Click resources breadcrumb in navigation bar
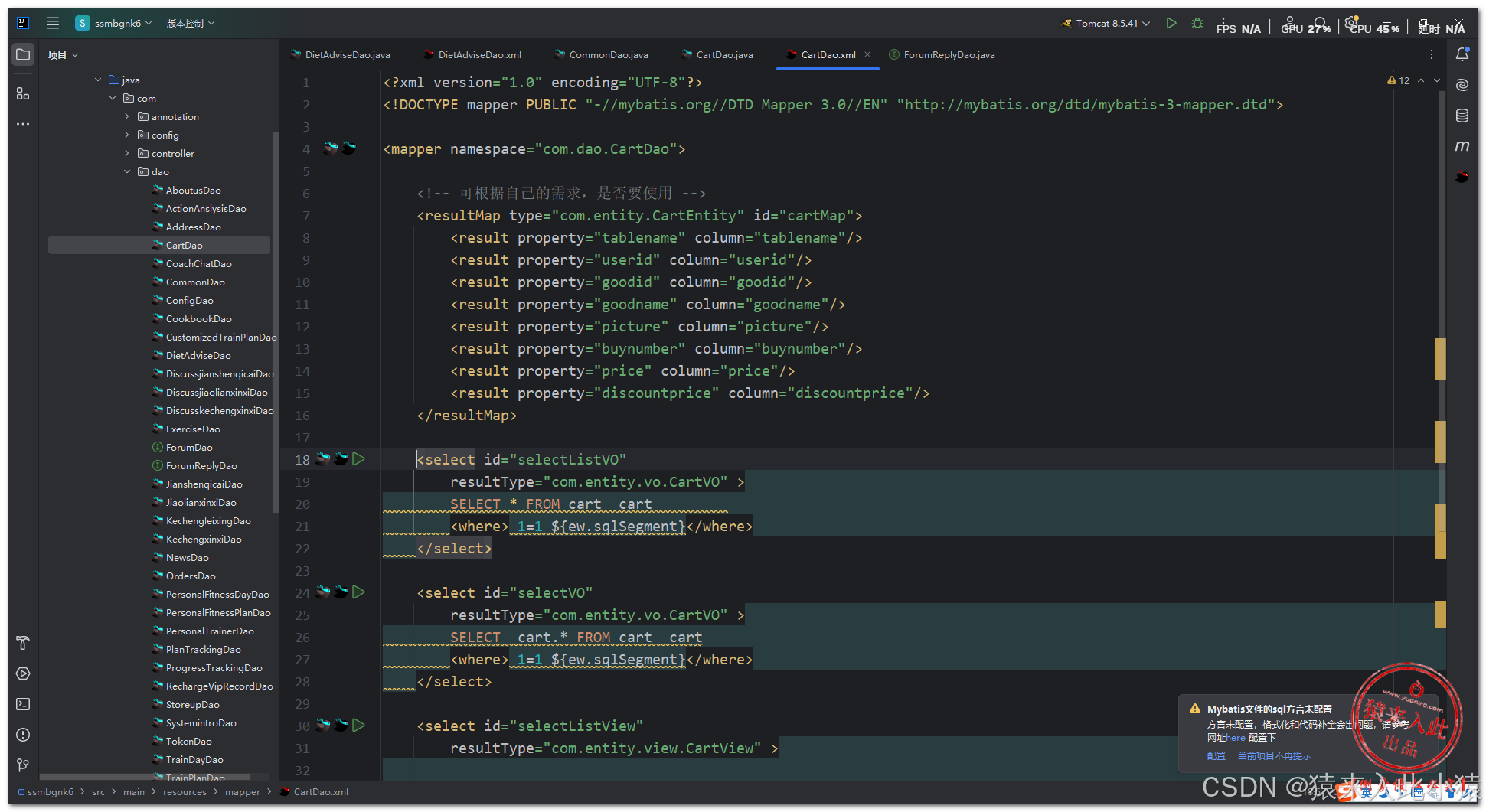The width and height of the screenshot is (1486, 812). click(185, 792)
